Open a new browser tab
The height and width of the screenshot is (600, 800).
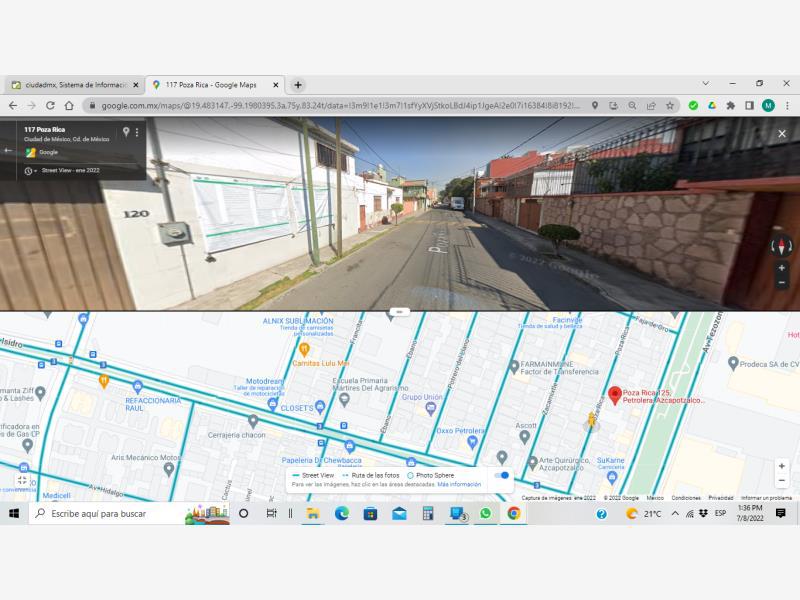click(x=298, y=85)
